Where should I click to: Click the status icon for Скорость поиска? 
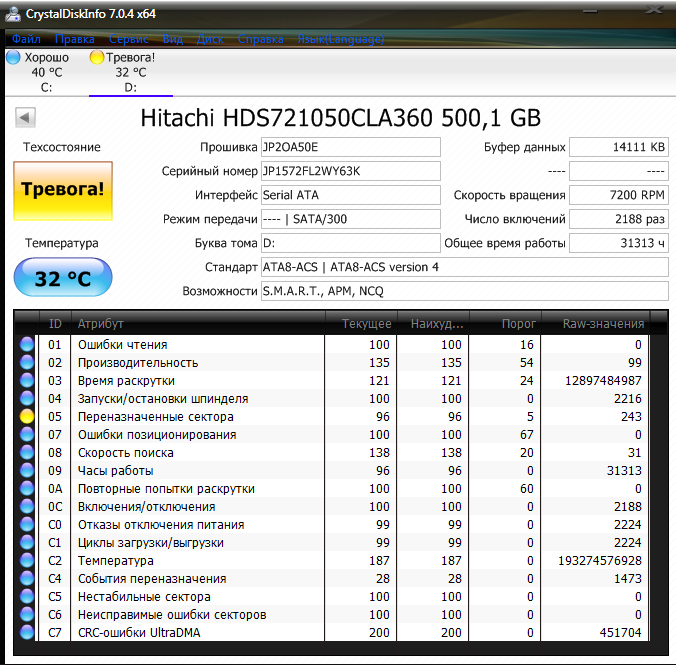pyautogui.click(x=27, y=453)
